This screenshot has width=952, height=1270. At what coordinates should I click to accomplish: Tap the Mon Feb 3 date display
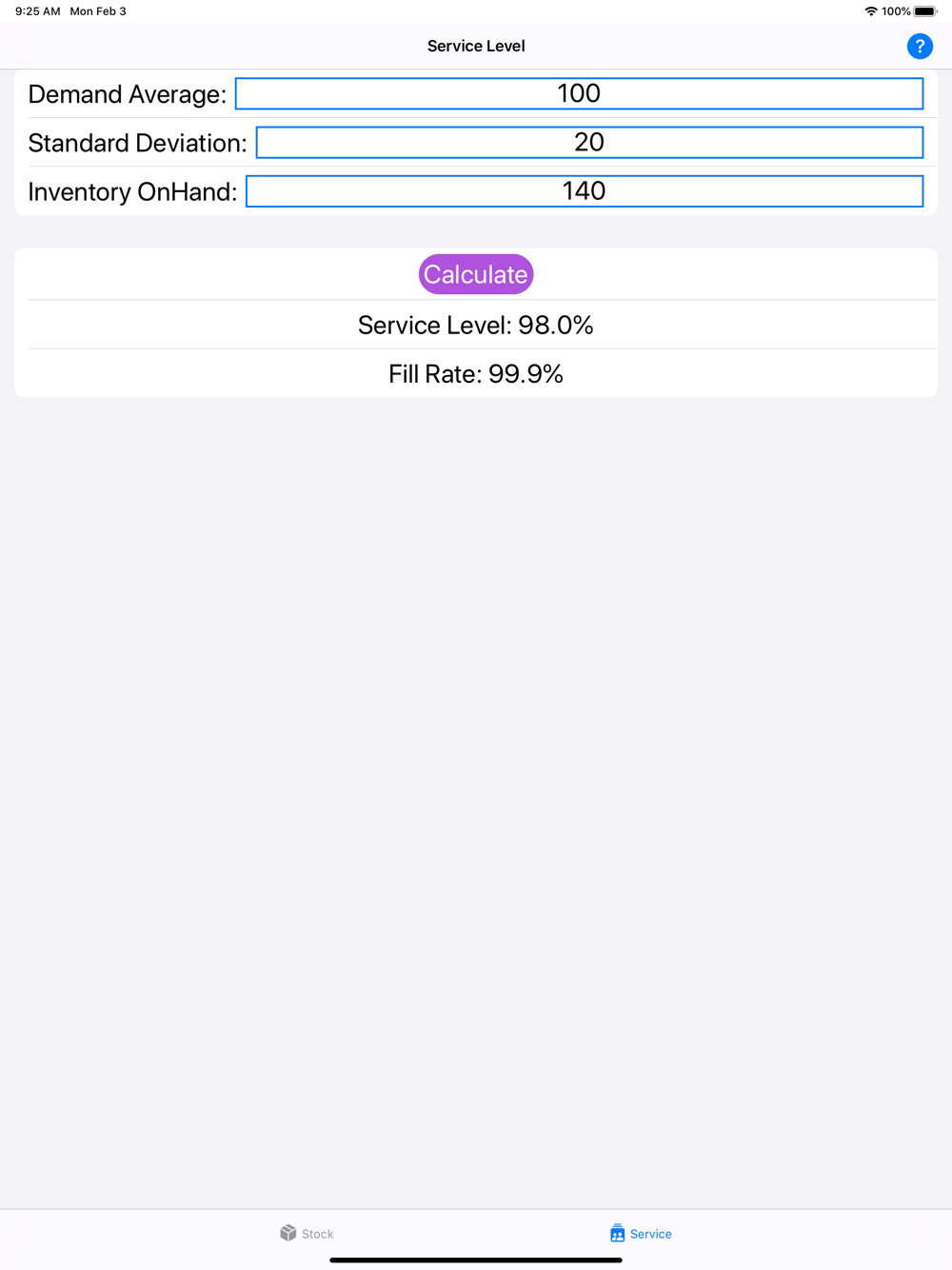click(98, 11)
